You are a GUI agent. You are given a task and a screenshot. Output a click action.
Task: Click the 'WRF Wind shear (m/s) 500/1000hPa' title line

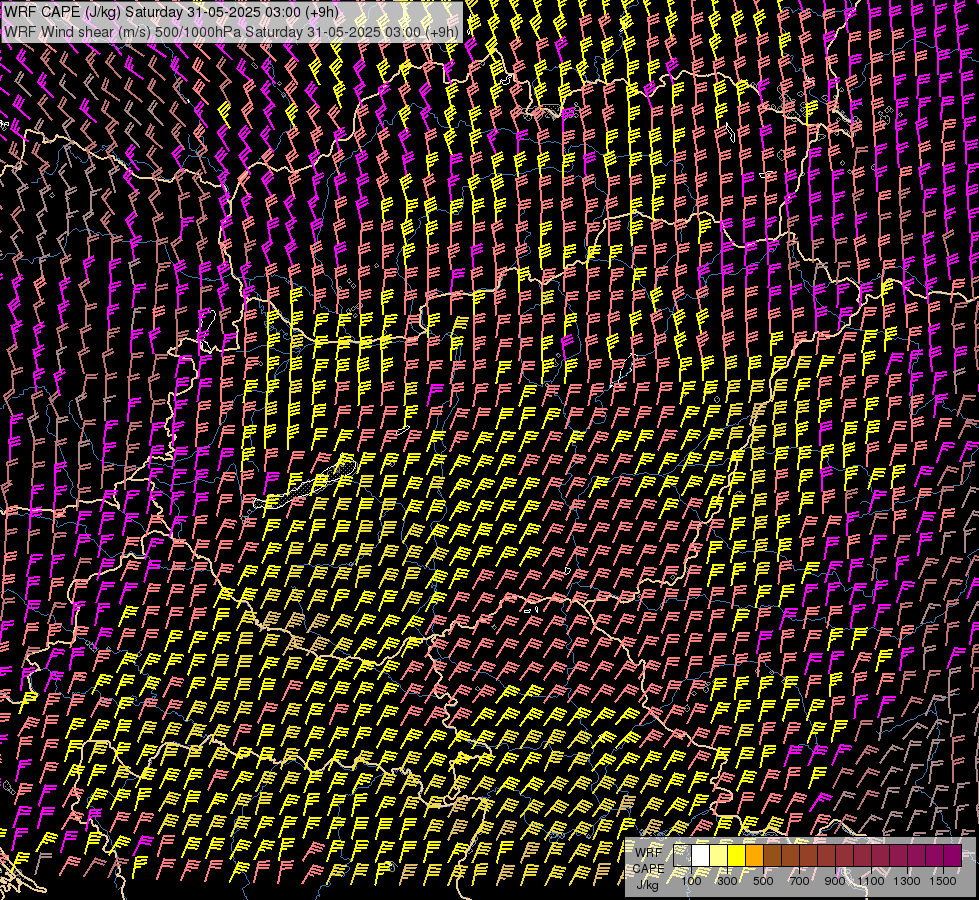pos(232,32)
